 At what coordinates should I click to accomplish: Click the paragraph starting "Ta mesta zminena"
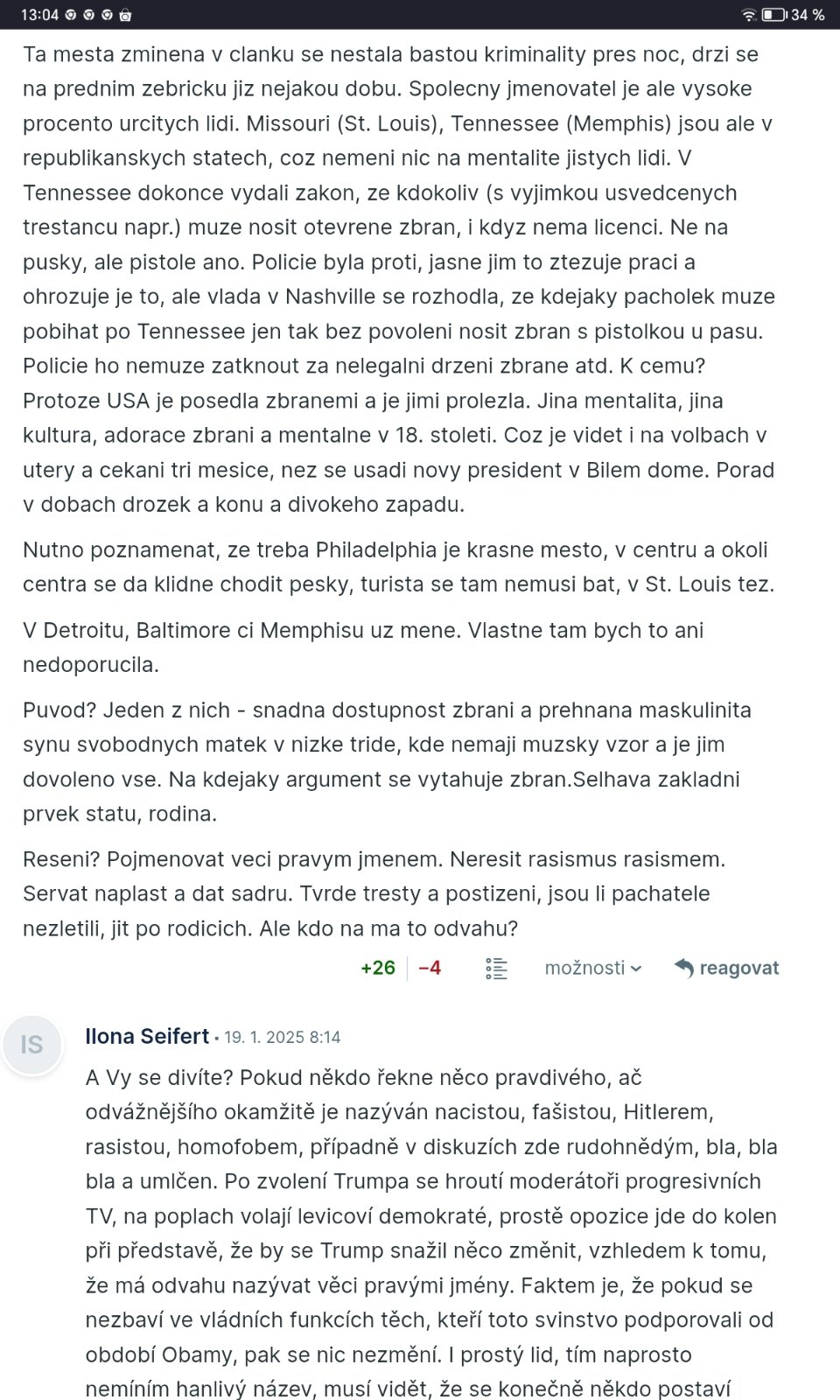[398, 279]
